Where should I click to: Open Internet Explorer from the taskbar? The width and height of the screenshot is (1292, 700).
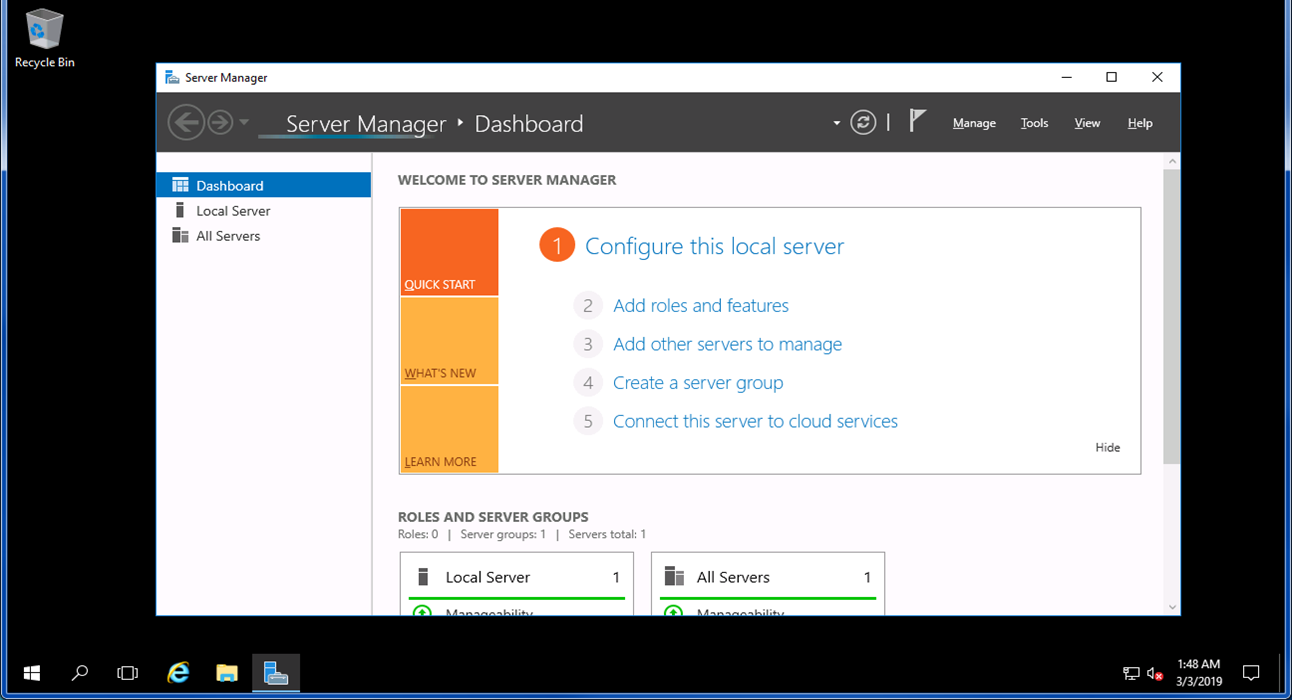[178, 672]
